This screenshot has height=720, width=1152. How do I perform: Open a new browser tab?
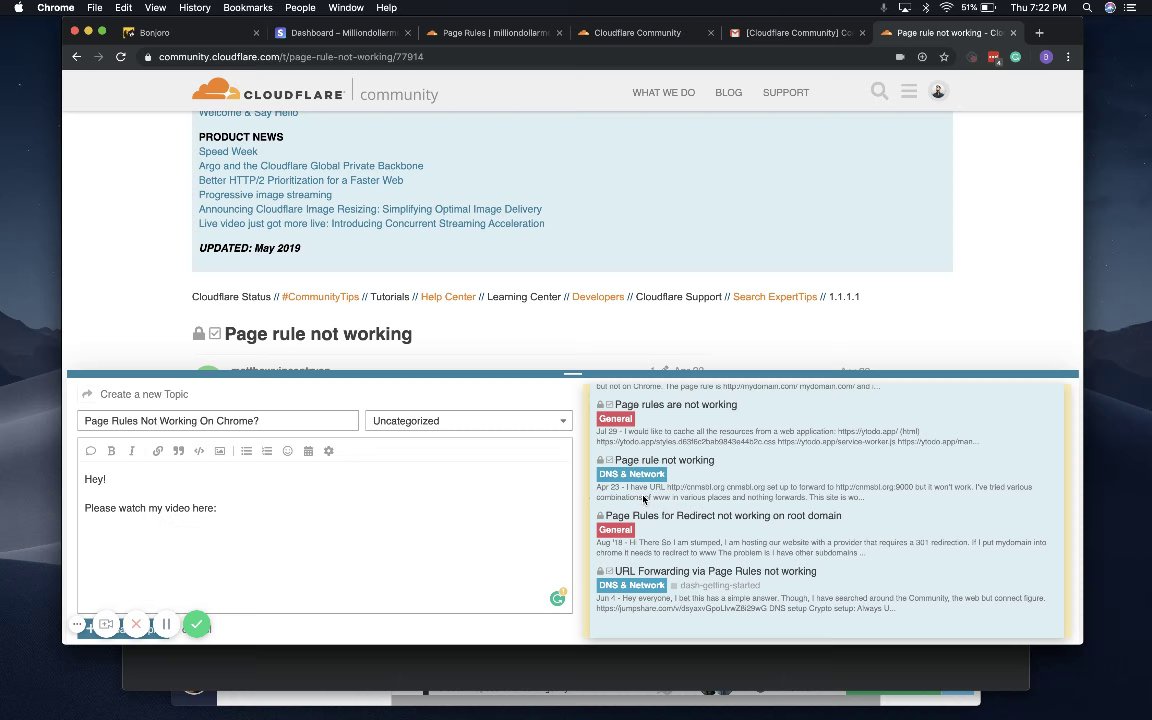[1039, 33]
